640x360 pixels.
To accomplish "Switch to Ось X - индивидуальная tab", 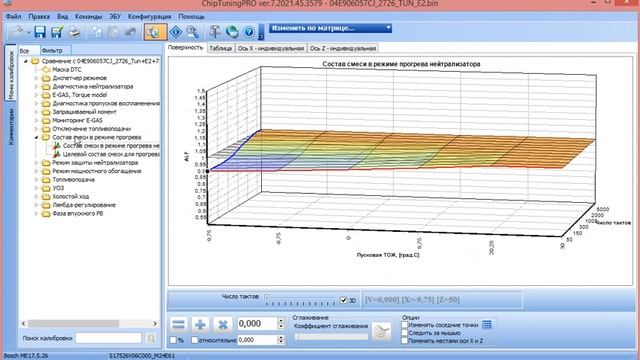I will [271, 48].
